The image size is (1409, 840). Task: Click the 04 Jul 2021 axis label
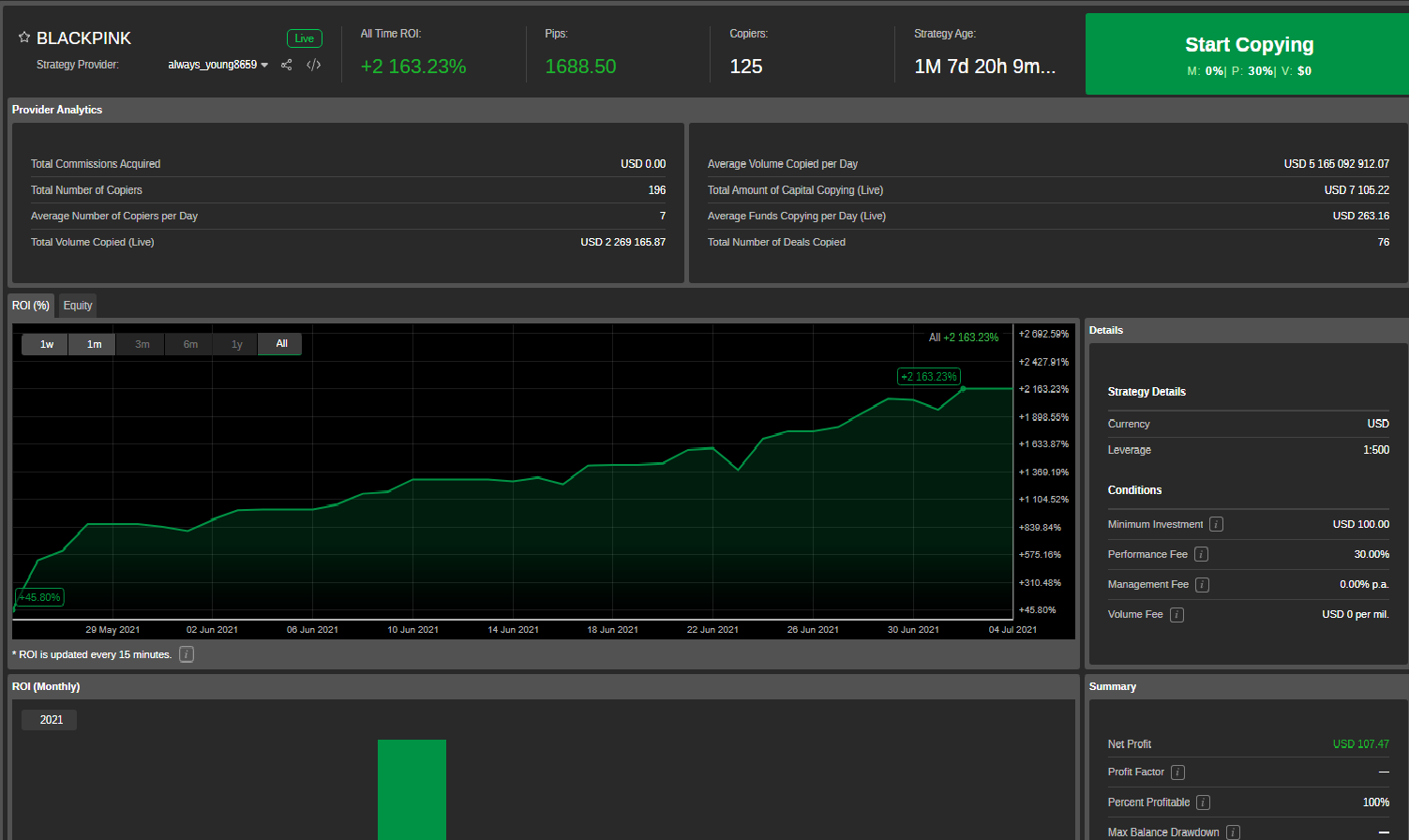click(x=1012, y=630)
